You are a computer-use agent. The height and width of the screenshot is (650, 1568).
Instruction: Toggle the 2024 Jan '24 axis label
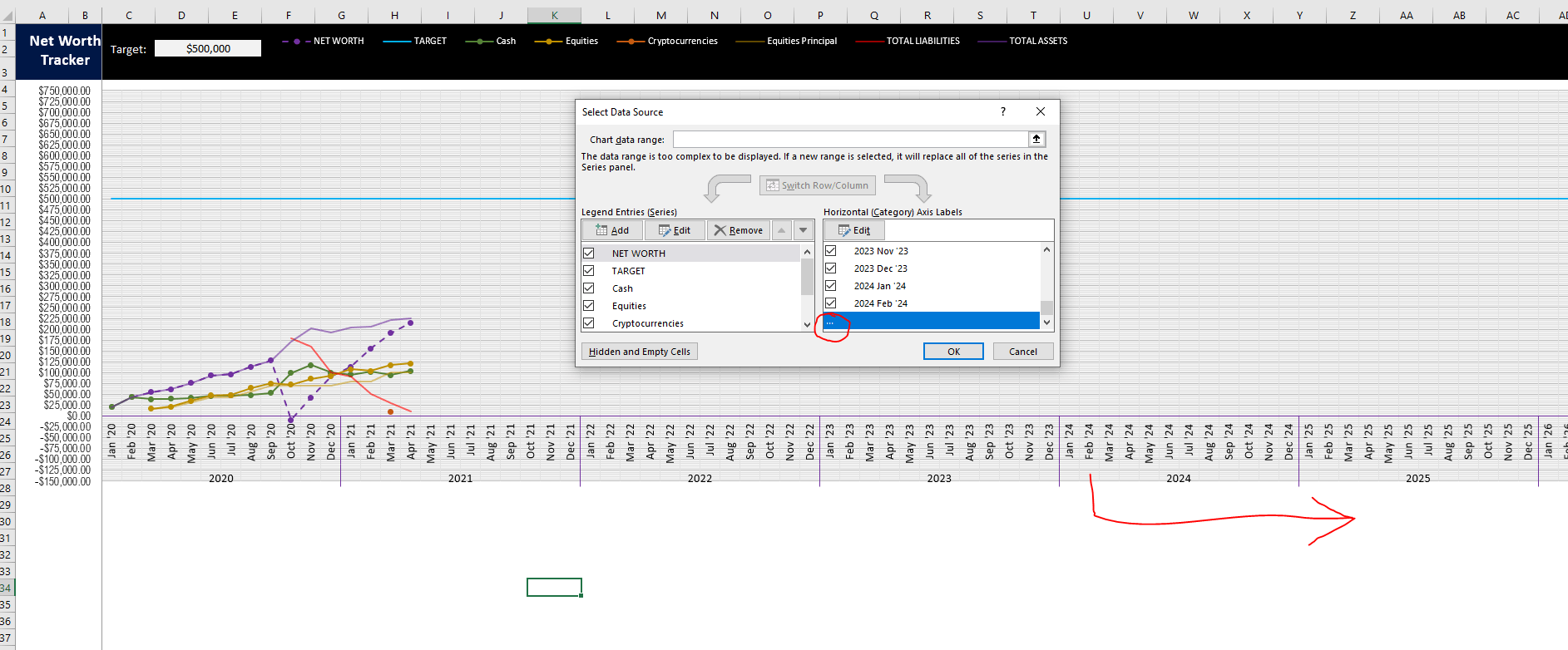tap(830, 286)
